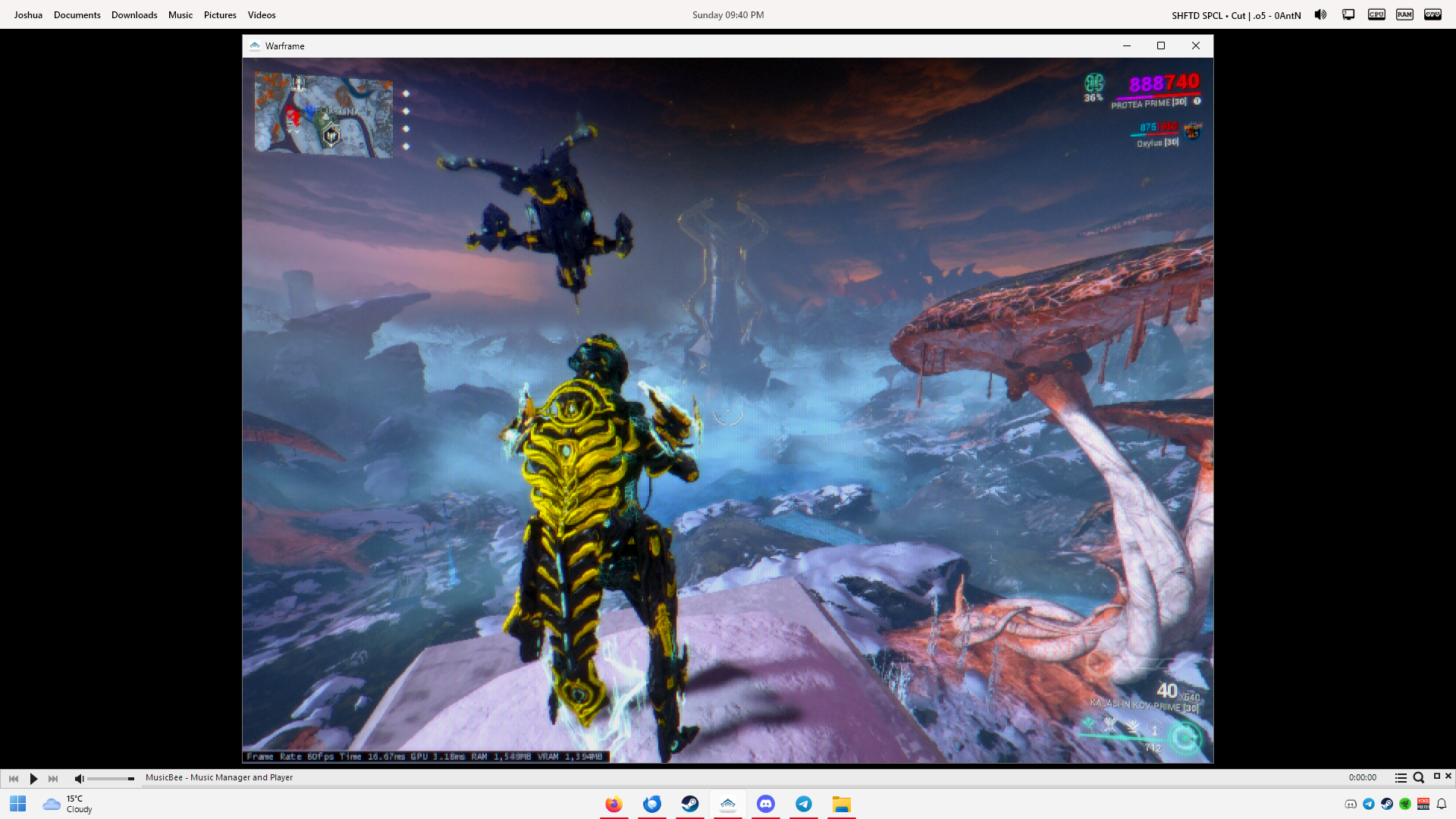Click the GPU monitor icon
The height and width of the screenshot is (819, 1456).
tap(1432, 14)
